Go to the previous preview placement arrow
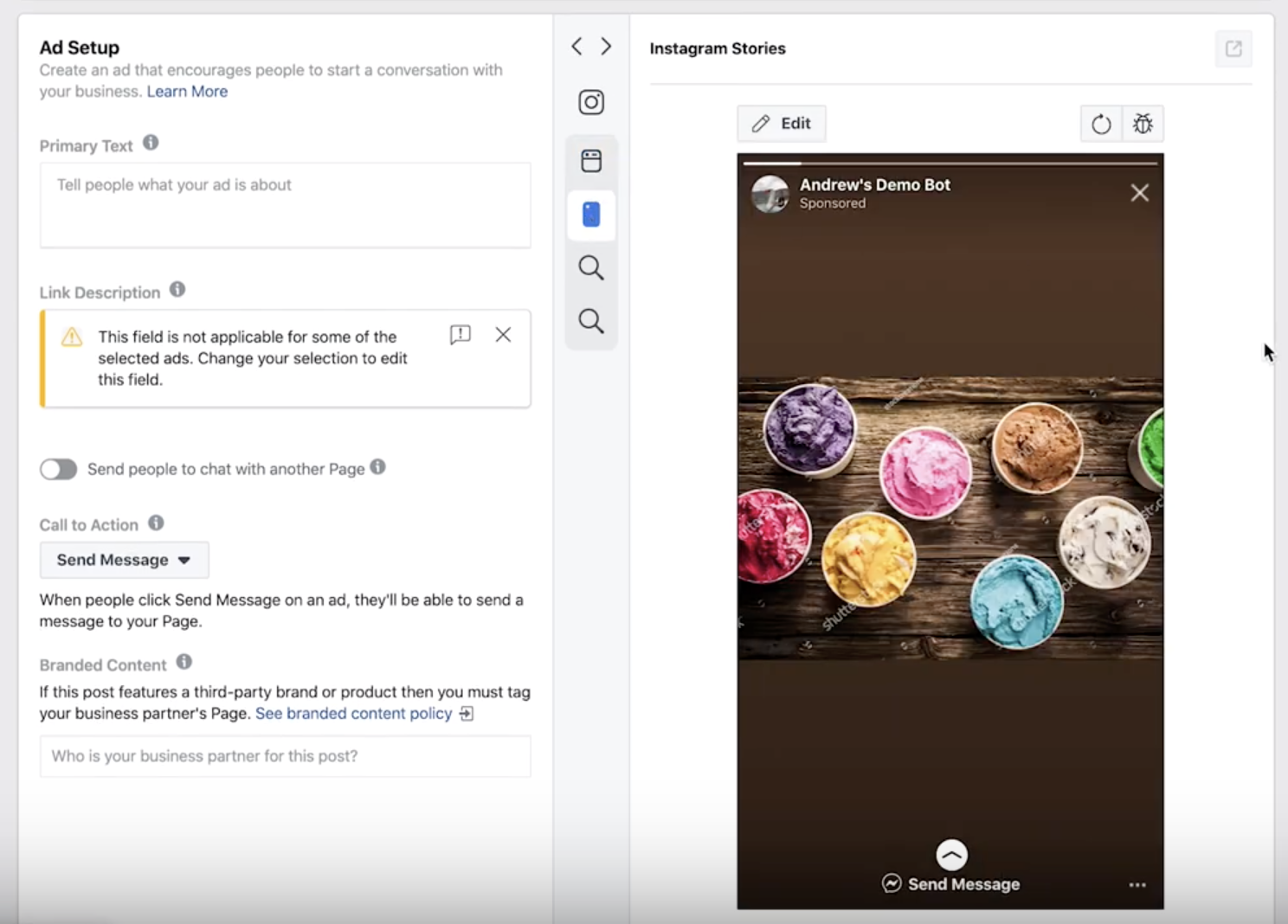1288x924 pixels. click(x=576, y=47)
